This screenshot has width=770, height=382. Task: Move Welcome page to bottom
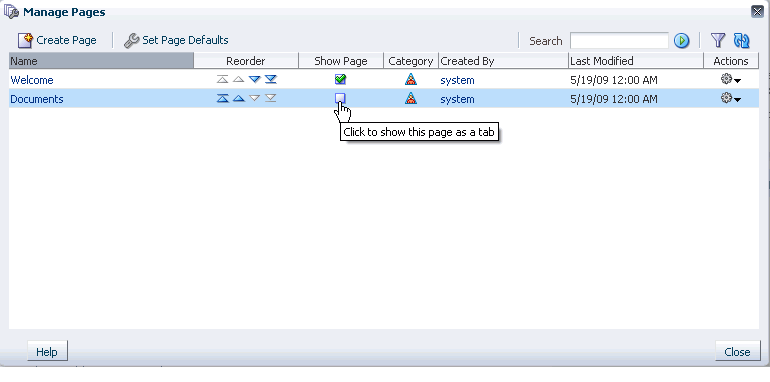point(271,80)
